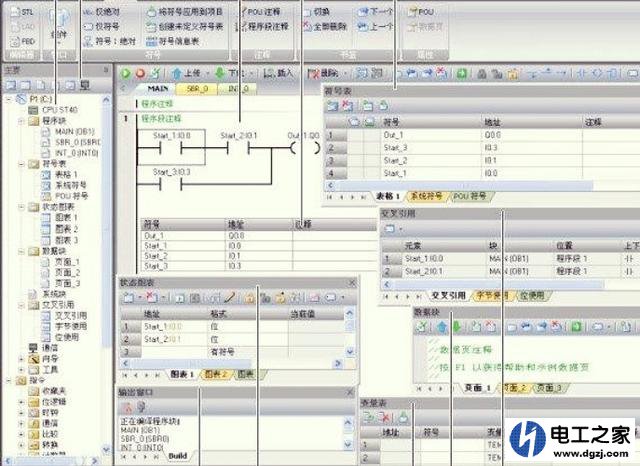Select the Symbolic only addressing option
Screen dimensions: 640x466
[102, 27]
